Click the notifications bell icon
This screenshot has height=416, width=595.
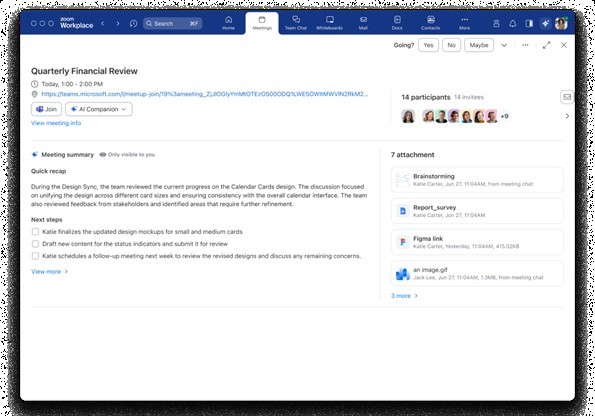click(513, 24)
